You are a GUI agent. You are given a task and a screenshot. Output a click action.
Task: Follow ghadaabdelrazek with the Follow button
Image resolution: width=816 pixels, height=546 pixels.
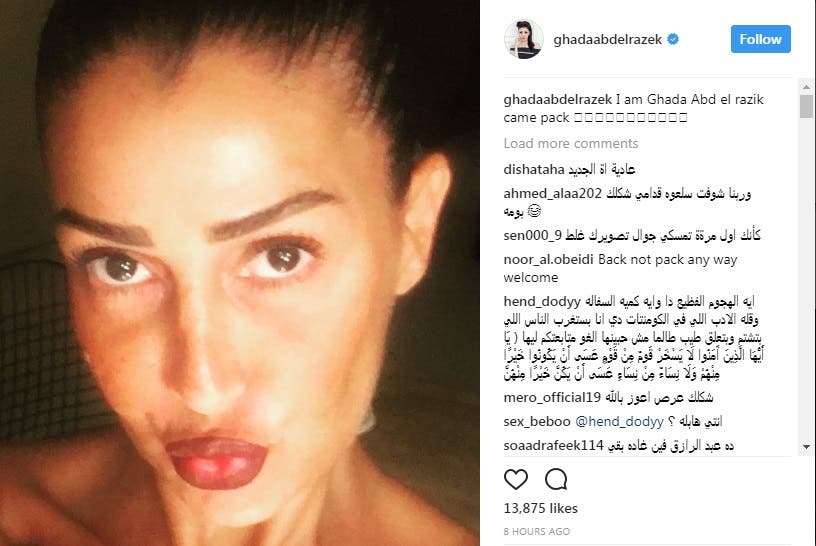pyautogui.click(x=760, y=39)
